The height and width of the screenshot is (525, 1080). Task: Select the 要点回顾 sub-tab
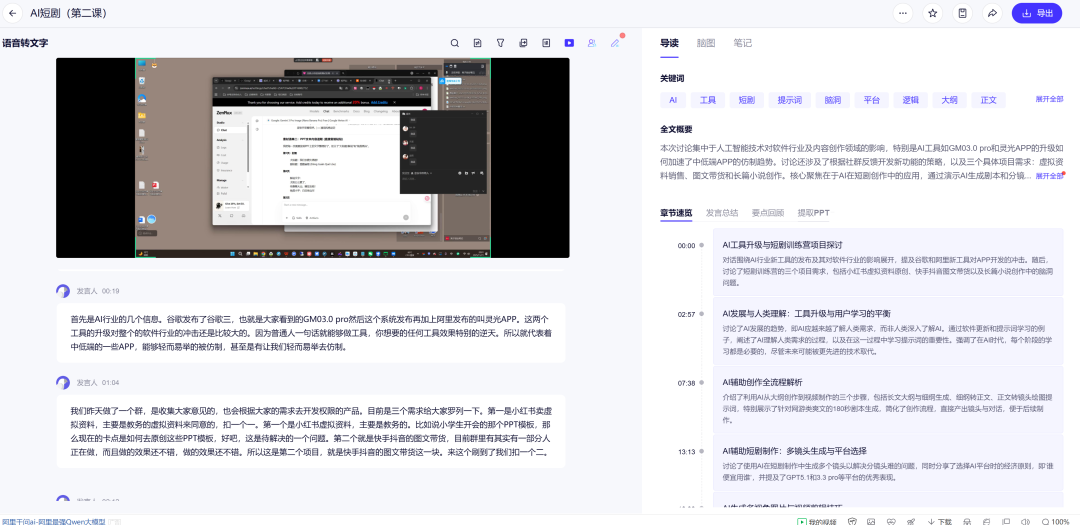pos(767,213)
